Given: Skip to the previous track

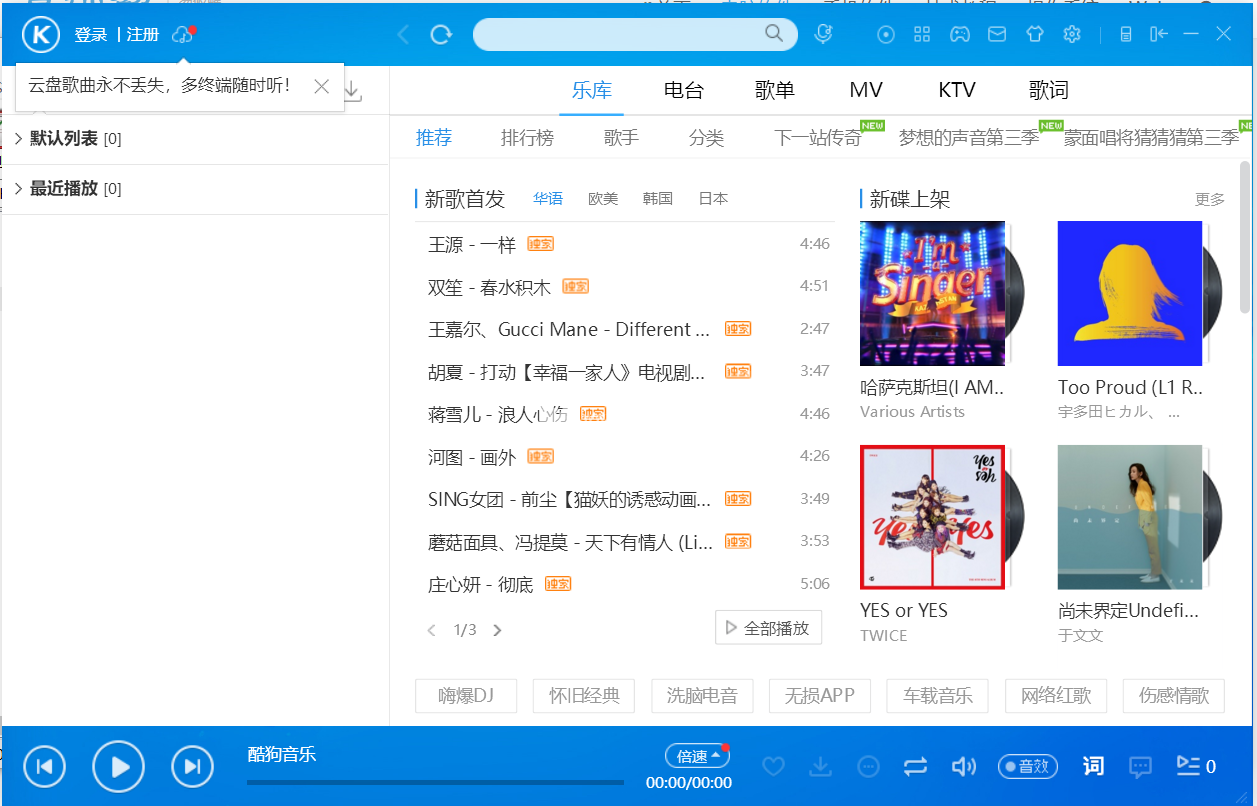Looking at the screenshot, I should tap(44, 767).
